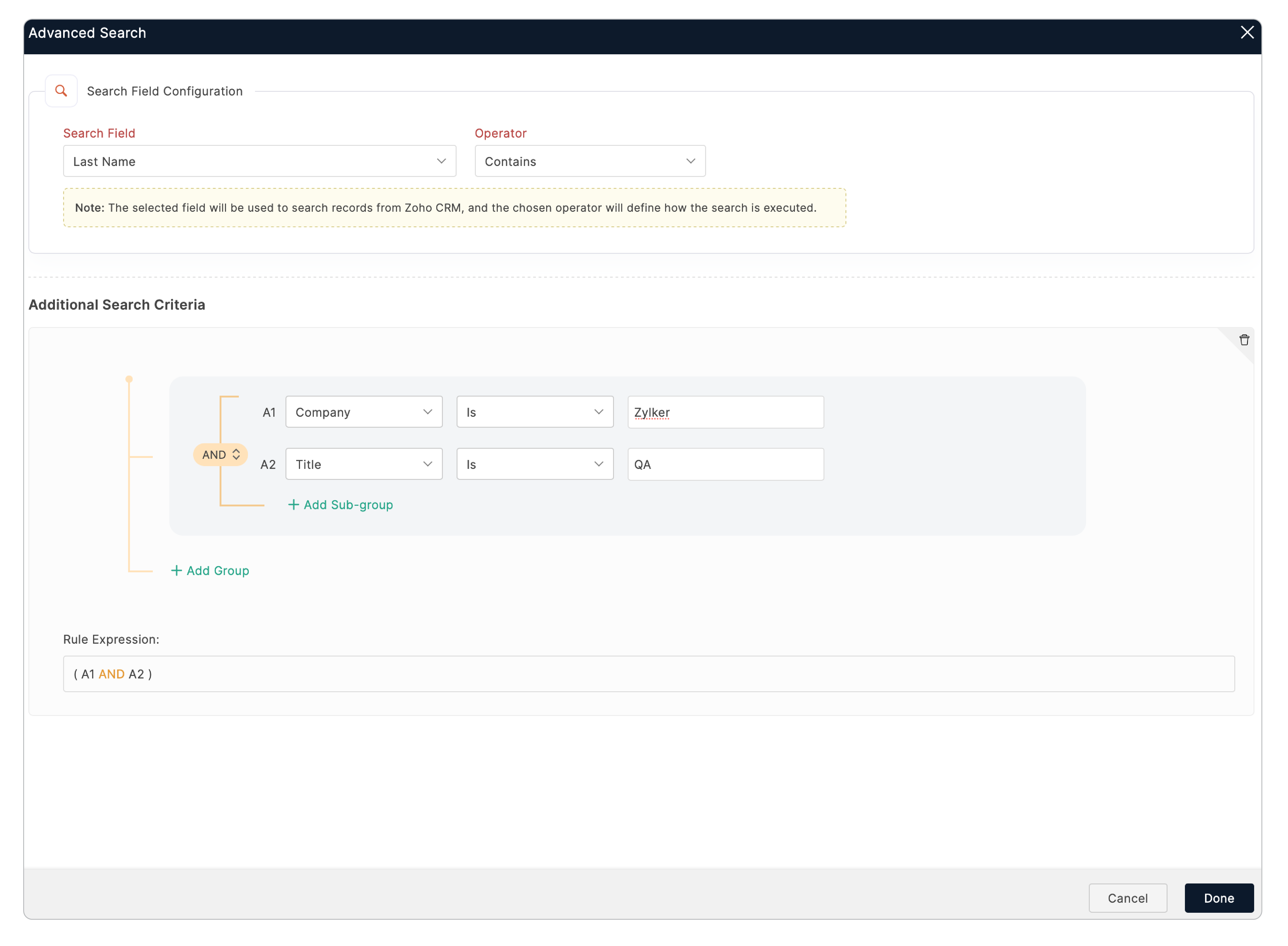Click the search magnifier icon
The width and height of the screenshot is (1288, 946).
[61, 91]
